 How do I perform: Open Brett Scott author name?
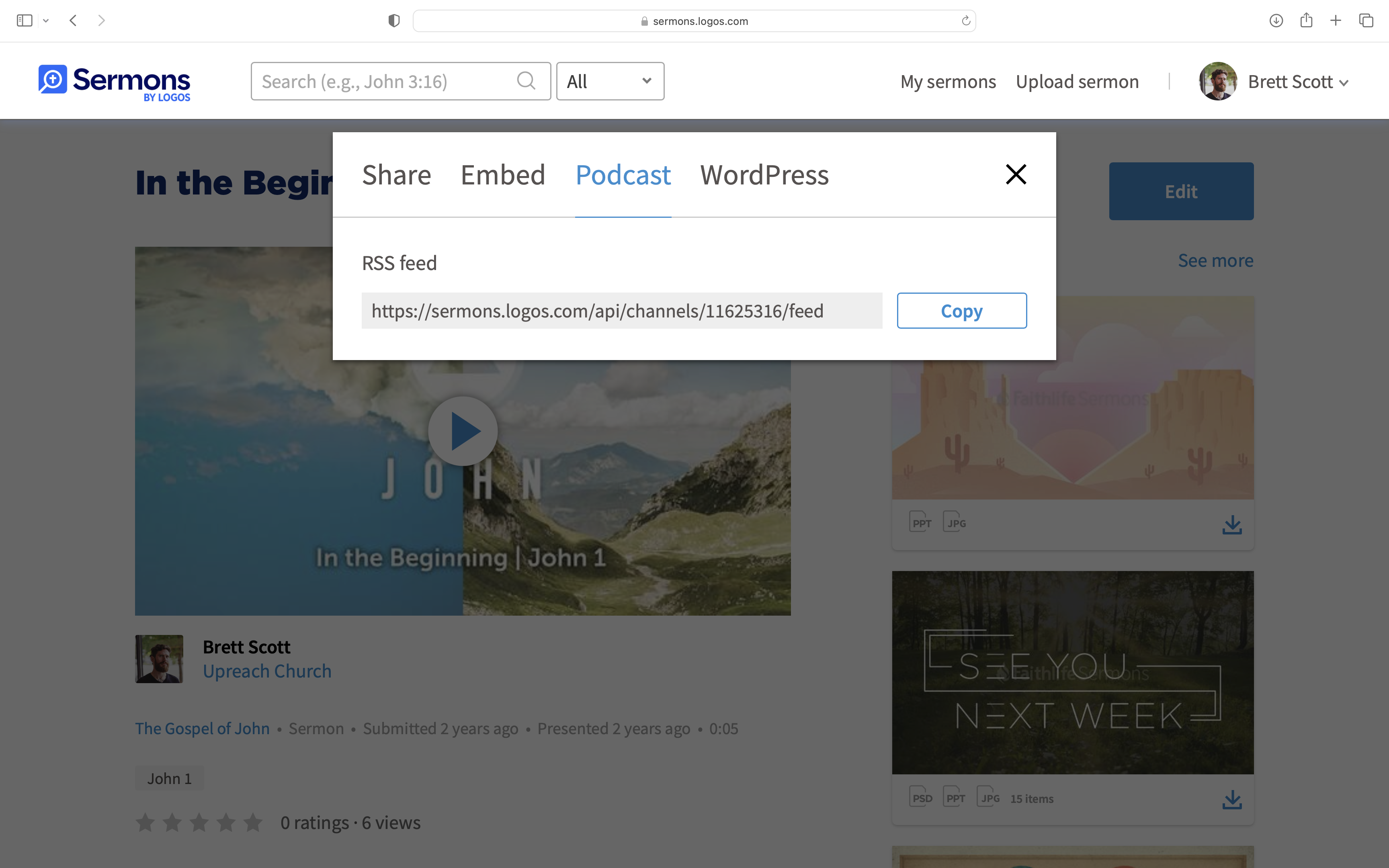point(246,647)
